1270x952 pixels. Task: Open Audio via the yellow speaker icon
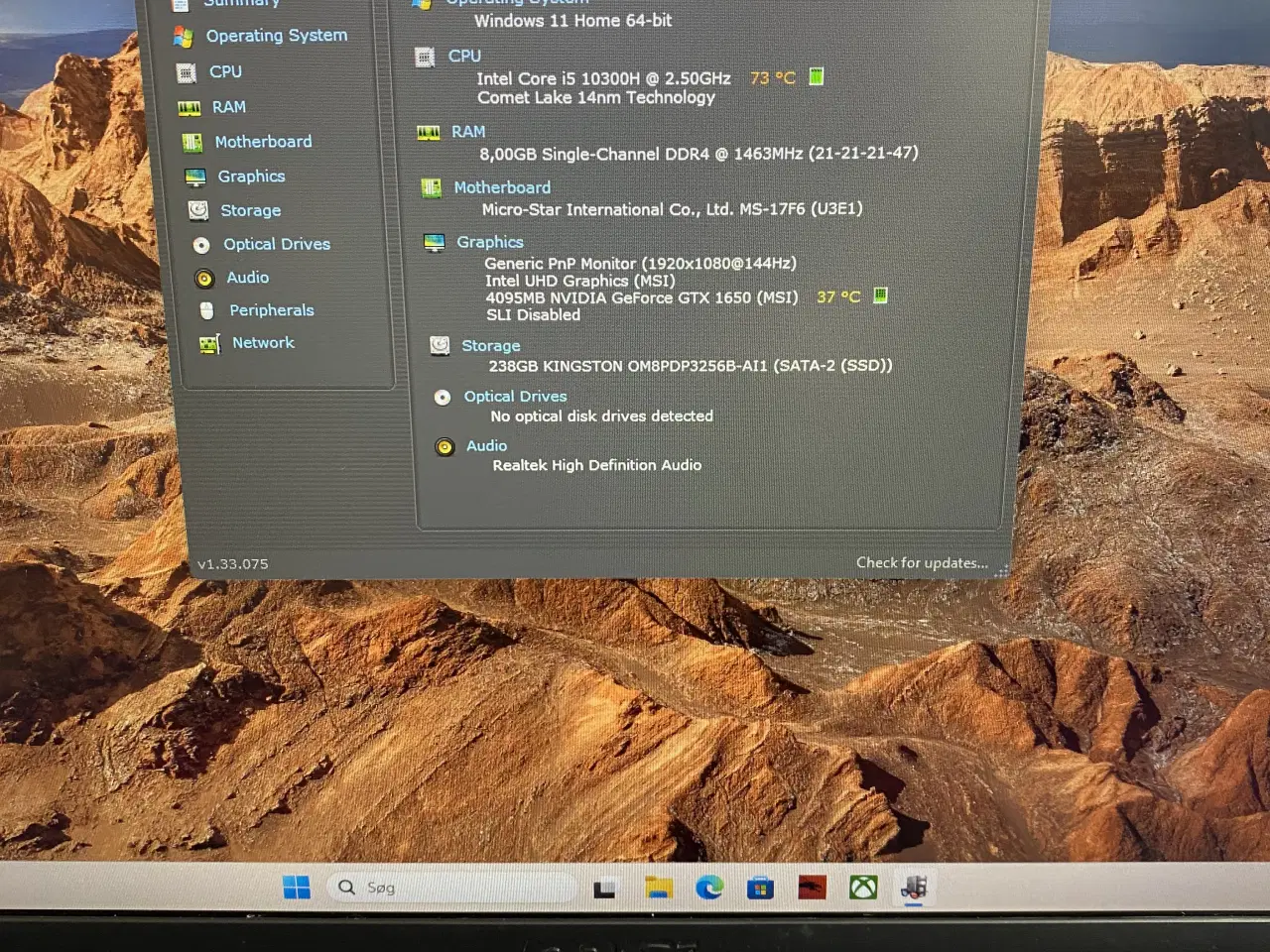point(204,278)
